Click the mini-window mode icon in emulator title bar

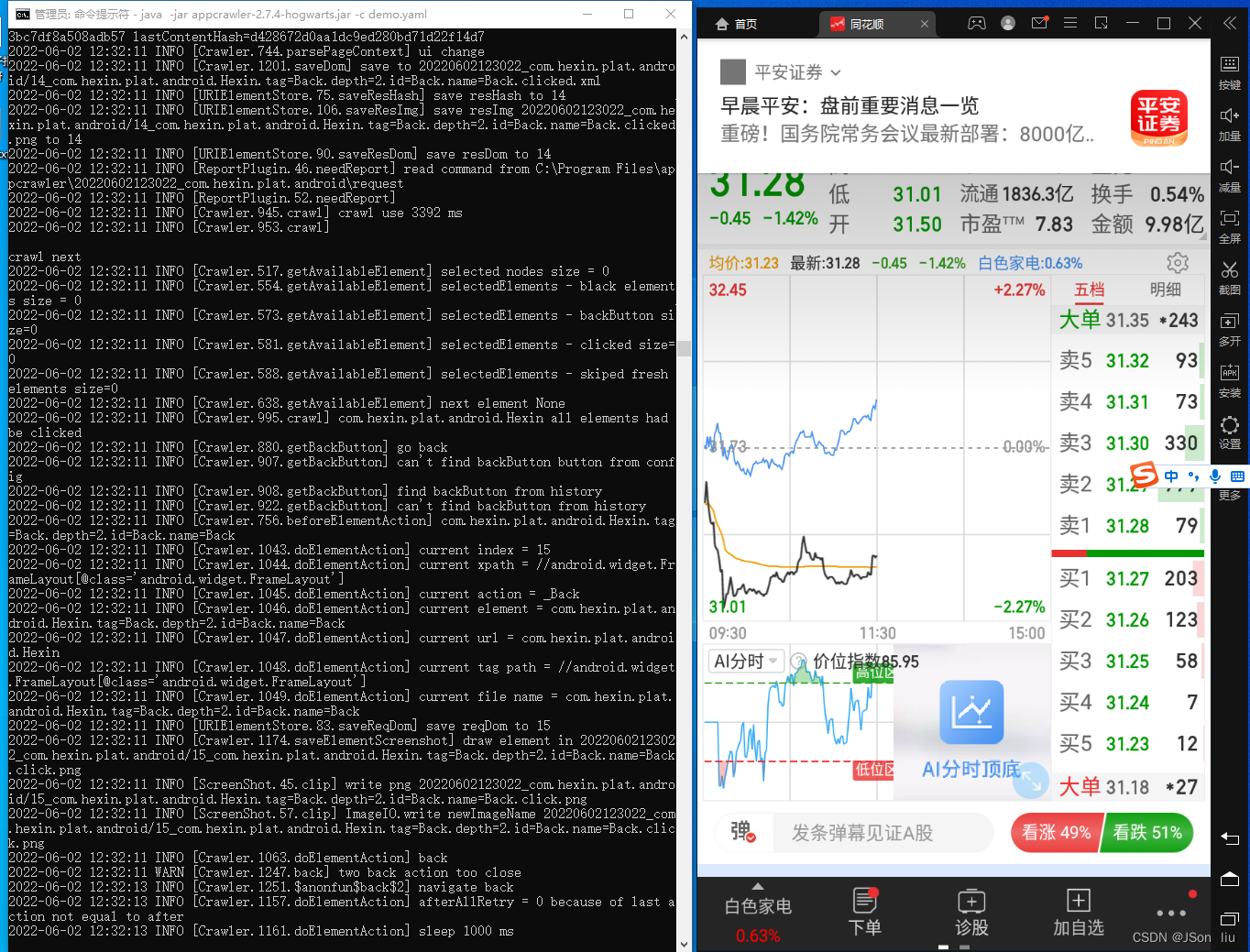(1102, 24)
